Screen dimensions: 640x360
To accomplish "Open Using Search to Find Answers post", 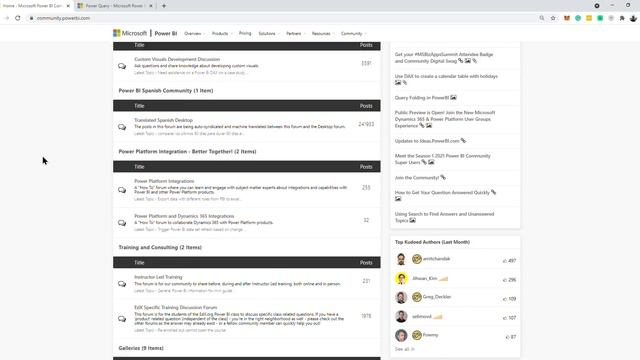I will (444, 217).
